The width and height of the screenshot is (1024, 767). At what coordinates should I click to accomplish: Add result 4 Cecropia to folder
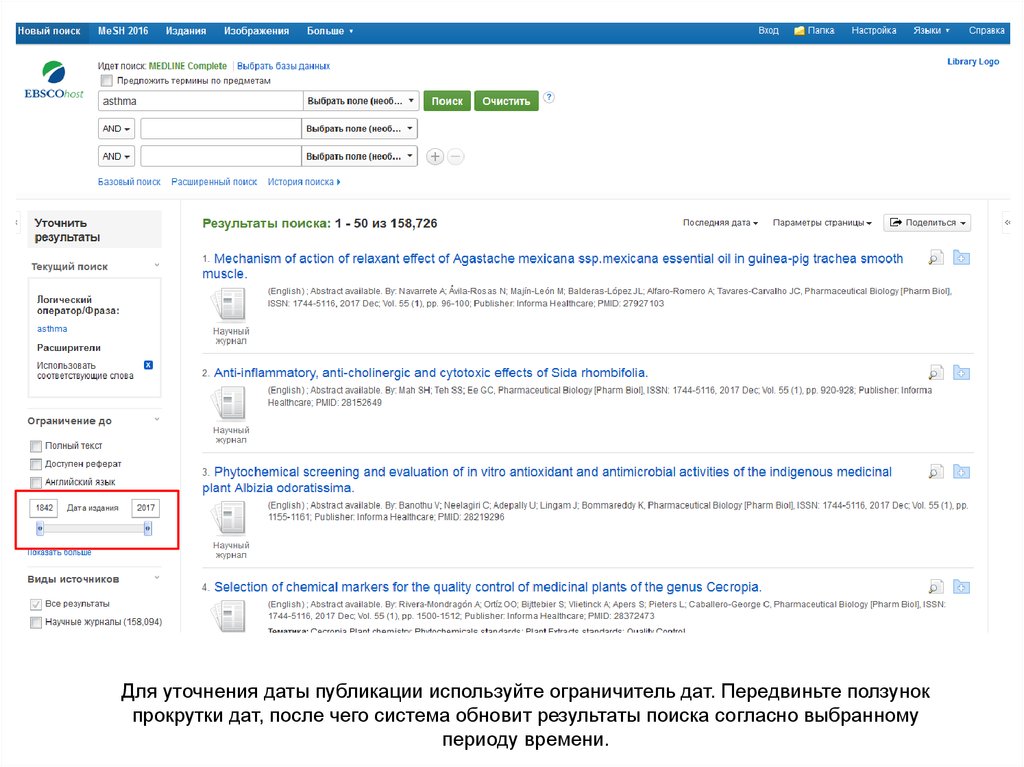(961, 587)
